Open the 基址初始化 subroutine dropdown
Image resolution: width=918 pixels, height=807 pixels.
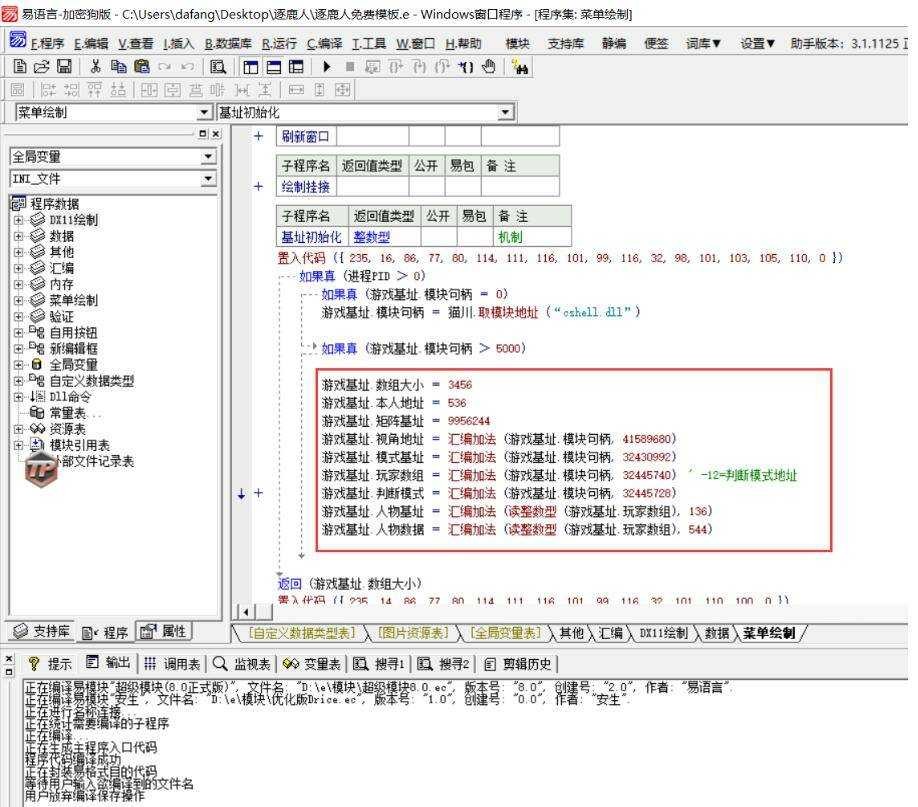click(x=505, y=112)
